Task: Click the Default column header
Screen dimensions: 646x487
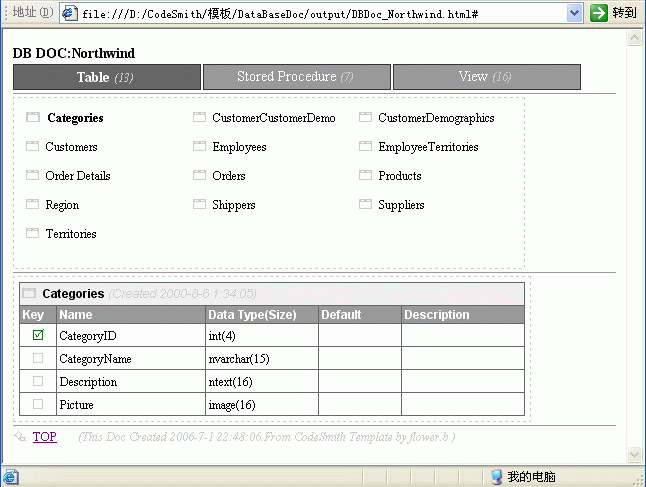Action: tap(360, 315)
